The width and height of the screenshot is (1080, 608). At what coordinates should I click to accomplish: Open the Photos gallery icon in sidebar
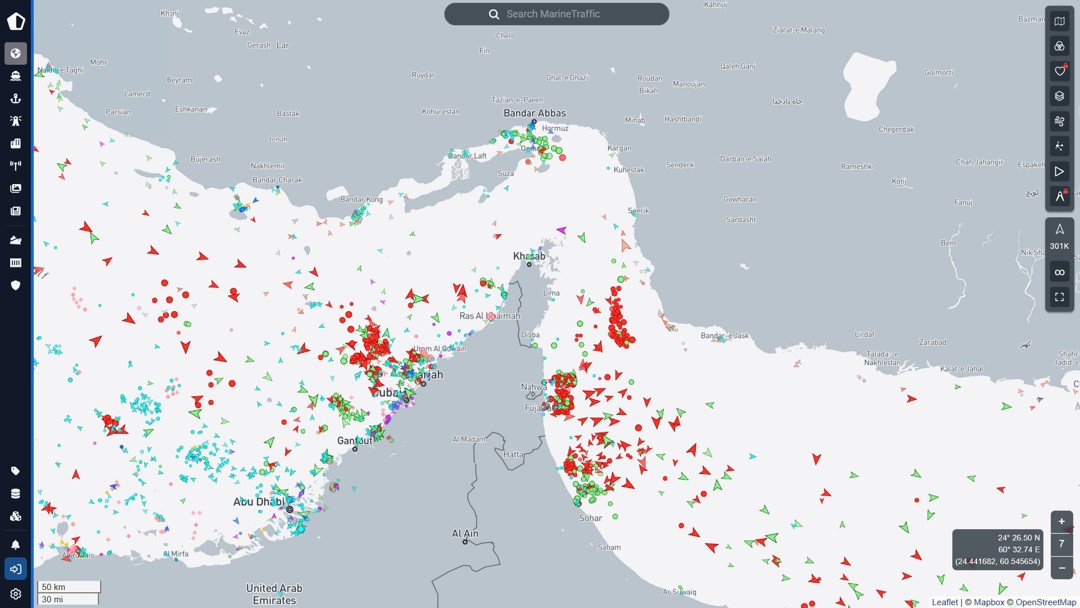click(16, 188)
